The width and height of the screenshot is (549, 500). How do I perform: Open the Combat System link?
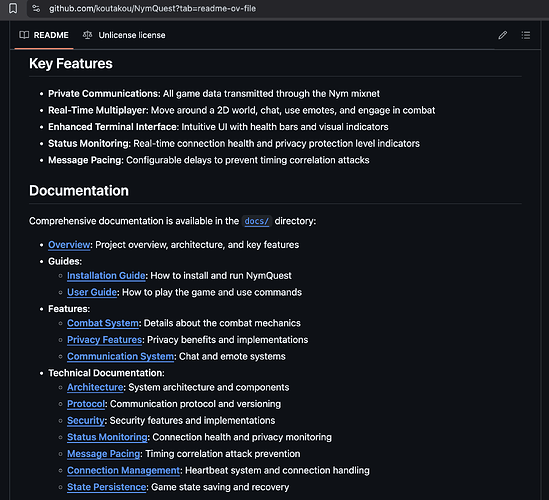click(x=103, y=323)
